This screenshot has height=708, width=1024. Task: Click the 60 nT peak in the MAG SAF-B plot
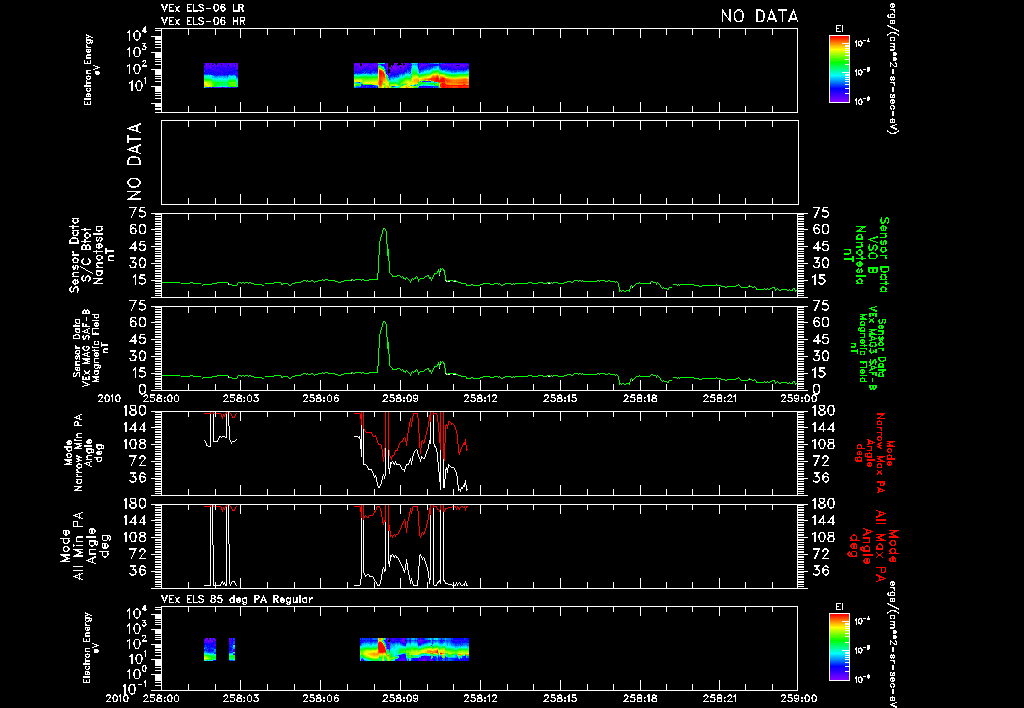tap(384, 323)
